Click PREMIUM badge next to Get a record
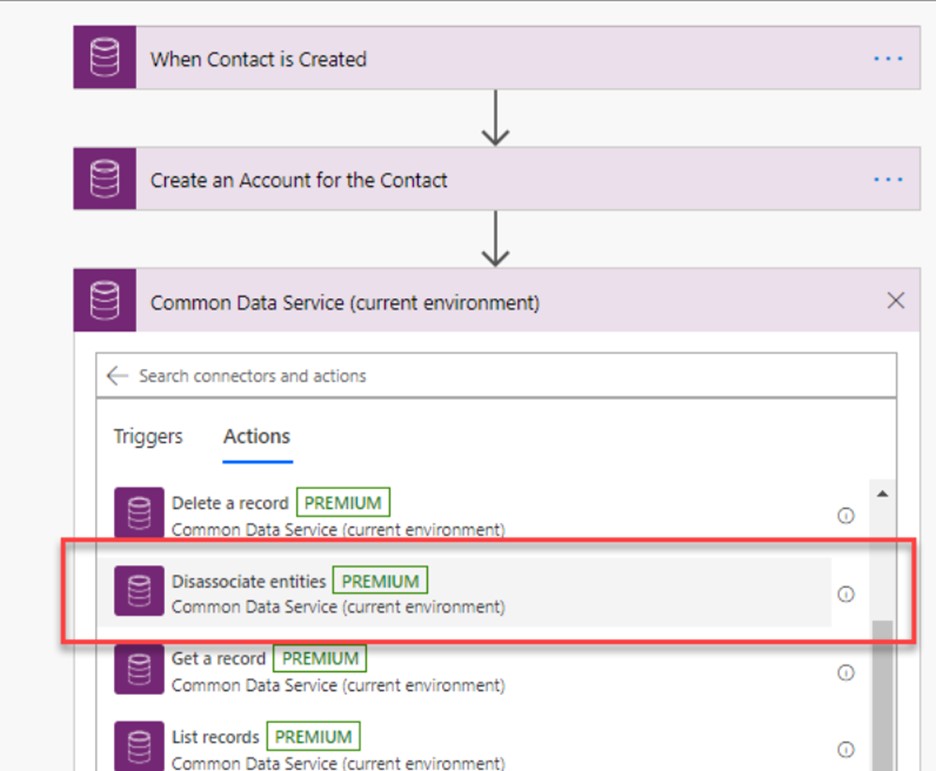This screenshot has width=936, height=771. pyautogui.click(x=320, y=658)
